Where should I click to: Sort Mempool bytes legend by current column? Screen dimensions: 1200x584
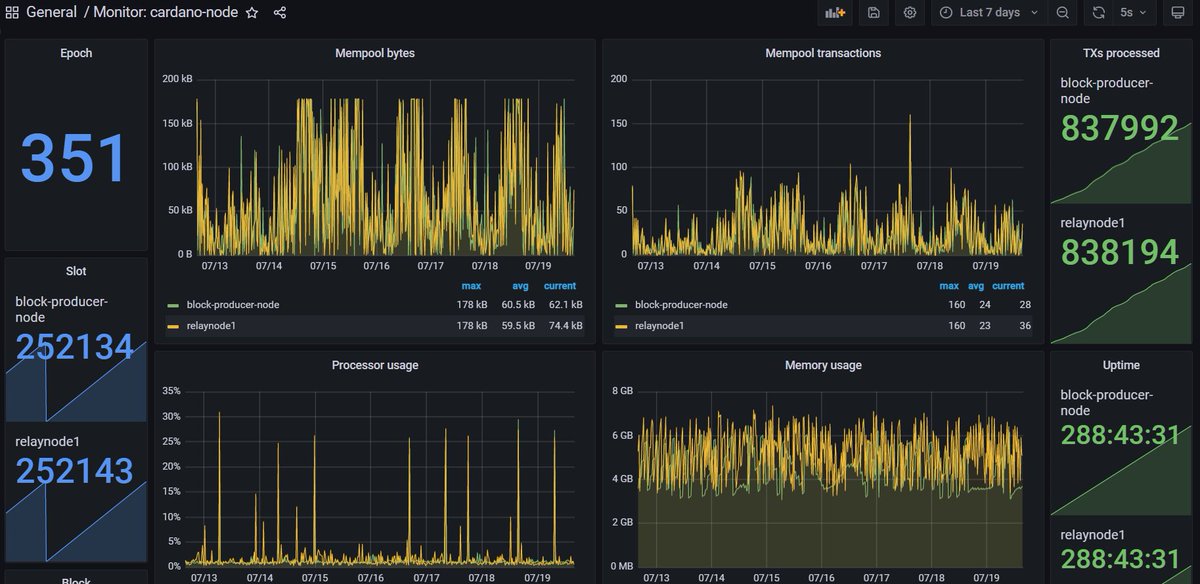coord(560,286)
